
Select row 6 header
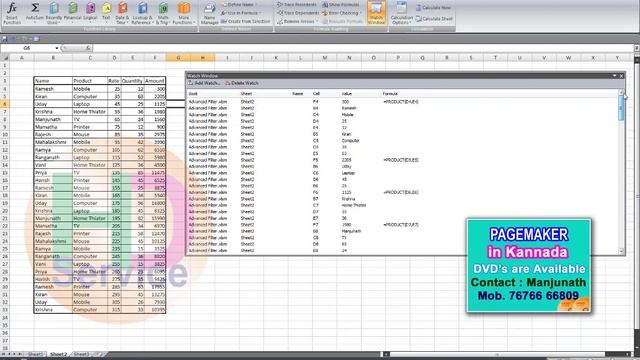click(x=5, y=104)
